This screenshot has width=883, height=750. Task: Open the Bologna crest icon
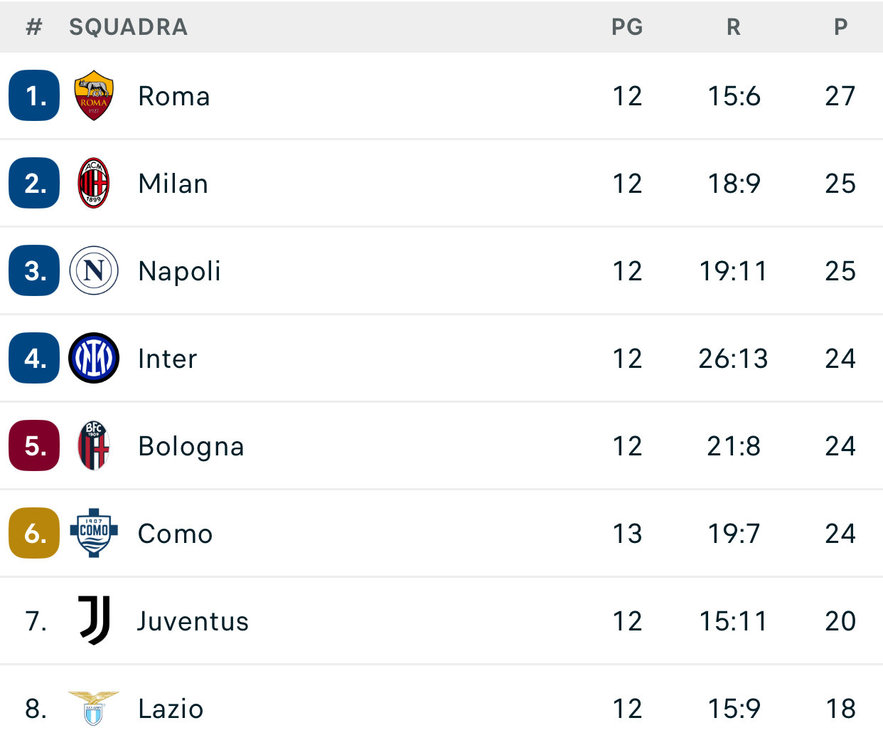[x=94, y=446]
